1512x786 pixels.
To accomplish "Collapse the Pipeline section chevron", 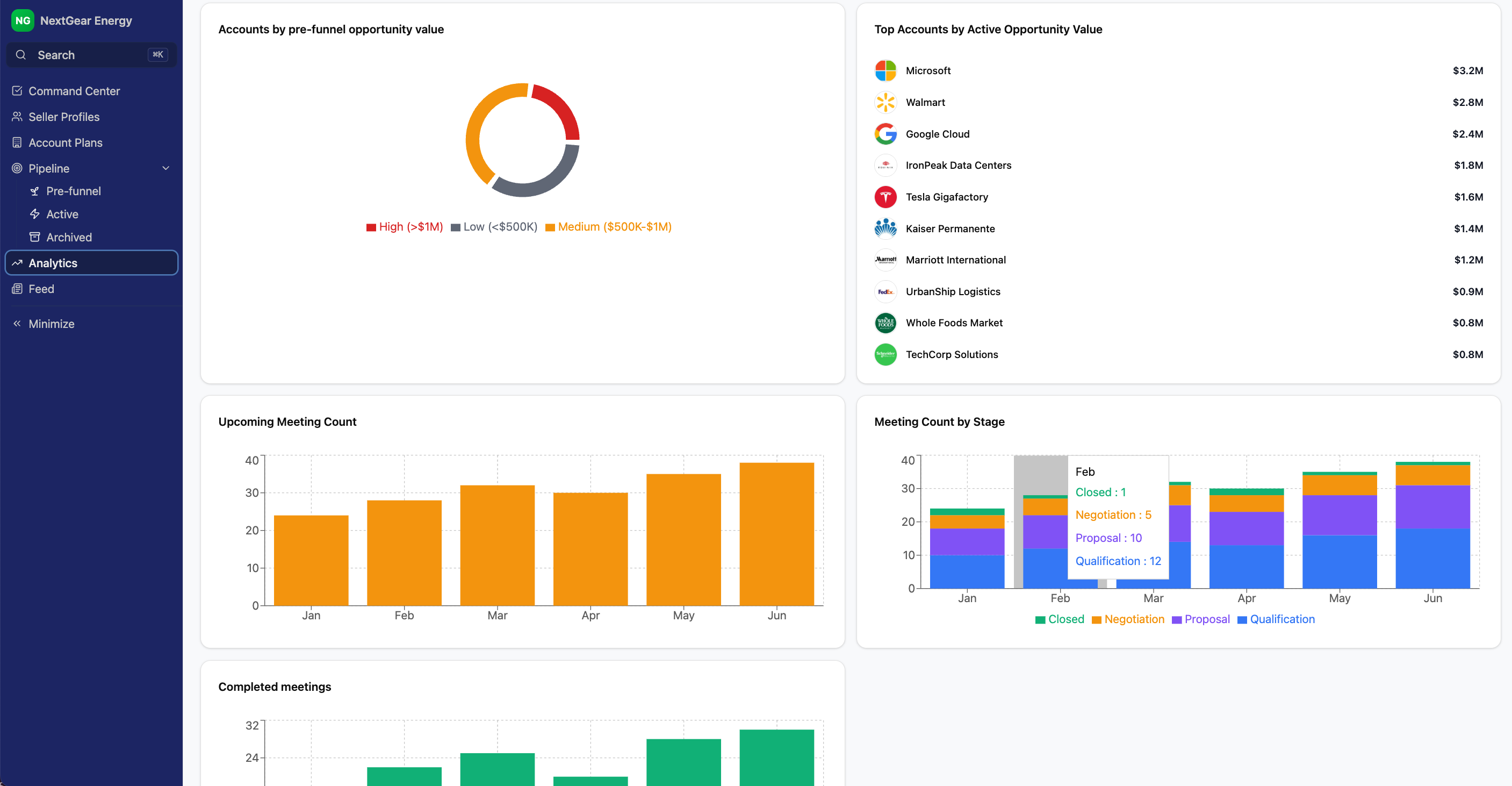I will coord(166,168).
